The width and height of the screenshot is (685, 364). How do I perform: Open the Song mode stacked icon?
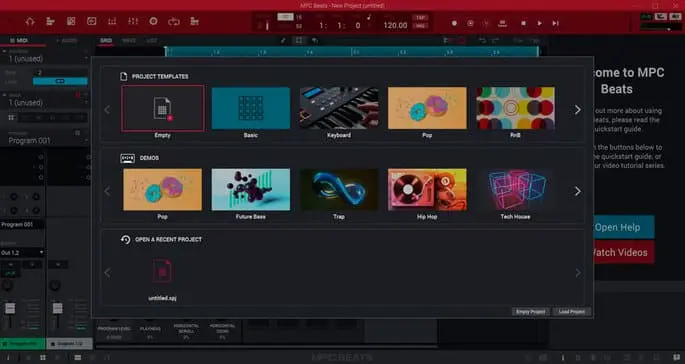tap(195, 21)
